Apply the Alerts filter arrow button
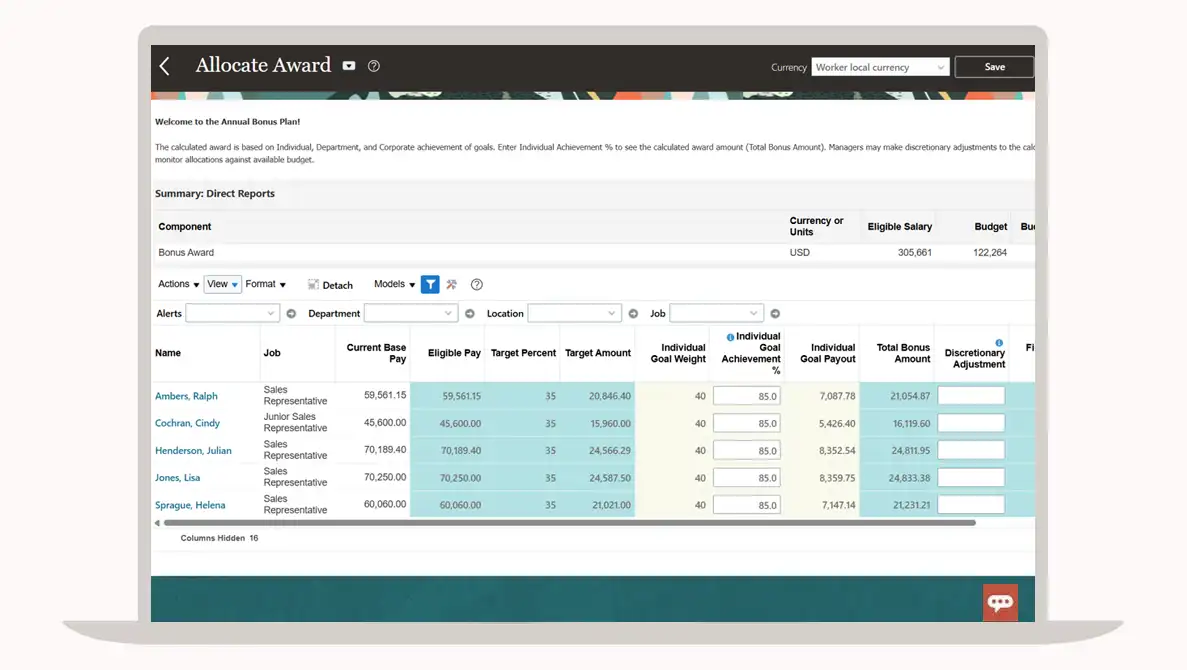The width and height of the screenshot is (1187, 670). (x=291, y=314)
